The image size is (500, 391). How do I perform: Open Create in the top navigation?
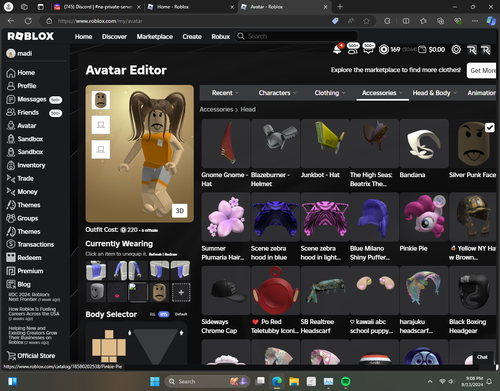tap(192, 36)
